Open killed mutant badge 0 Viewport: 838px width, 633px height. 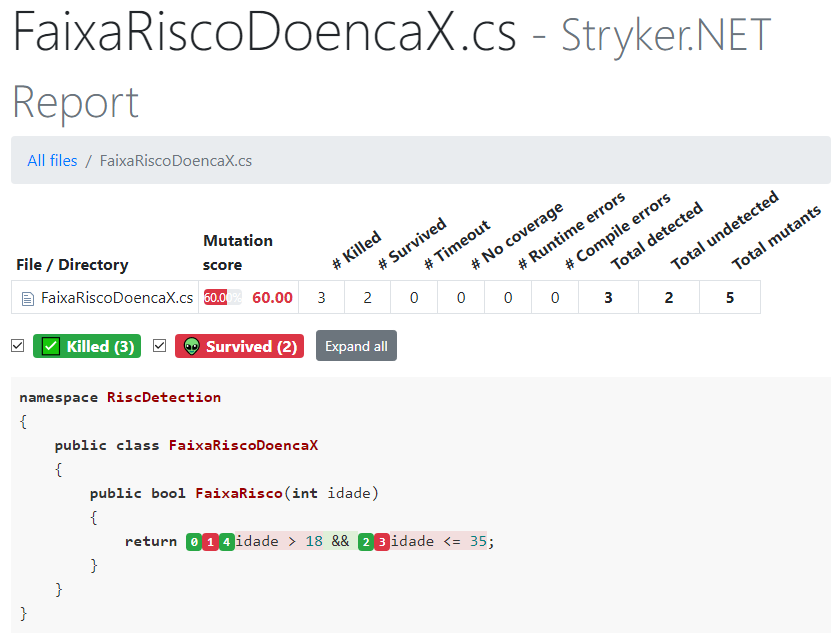click(x=194, y=542)
